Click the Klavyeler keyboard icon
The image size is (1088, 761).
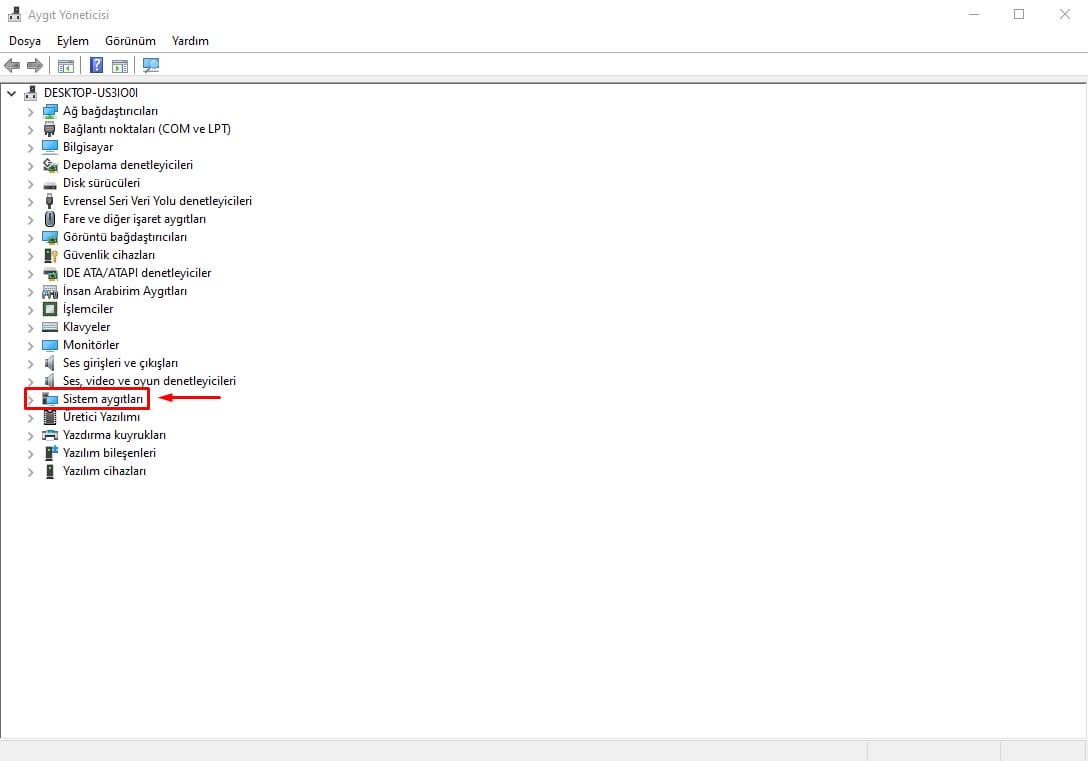51,327
